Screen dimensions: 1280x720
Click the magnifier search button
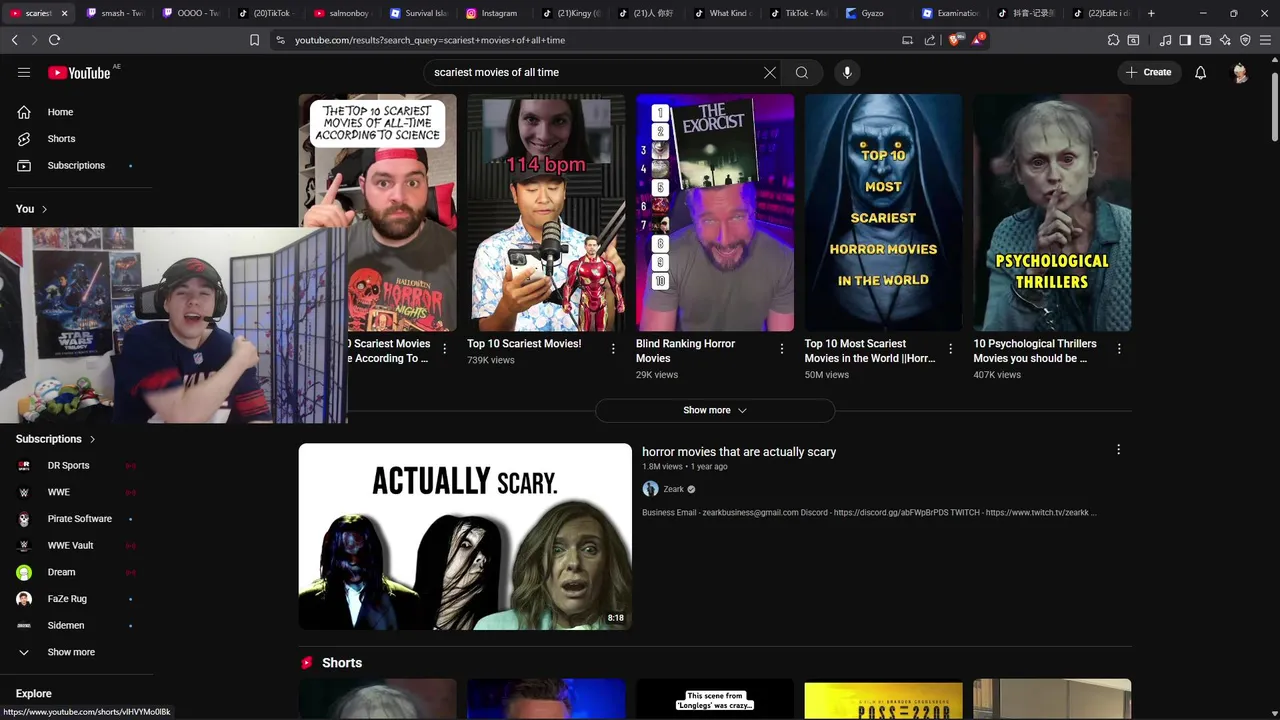[802, 72]
